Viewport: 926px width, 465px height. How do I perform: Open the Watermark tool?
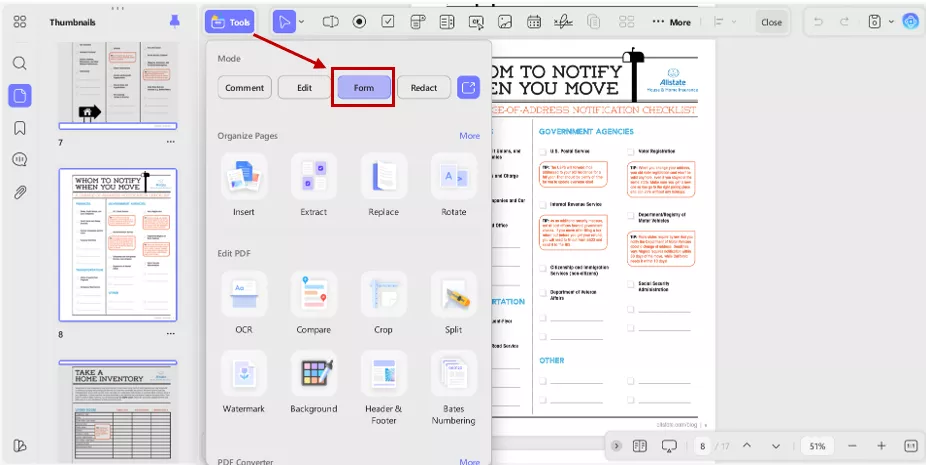tap(243, 382)
